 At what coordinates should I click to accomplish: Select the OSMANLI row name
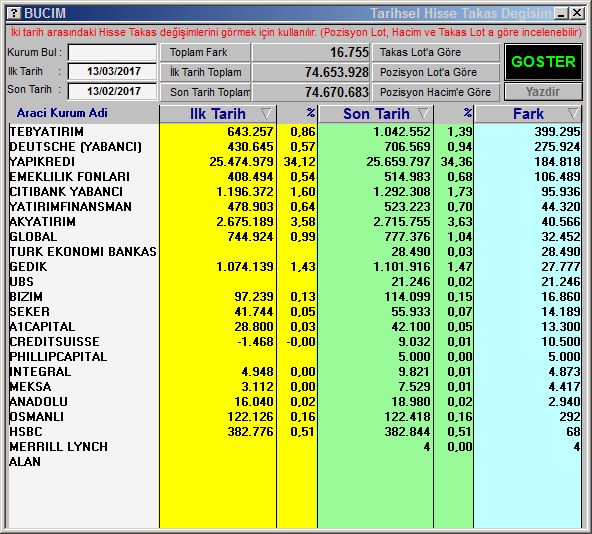pos(37,417)
